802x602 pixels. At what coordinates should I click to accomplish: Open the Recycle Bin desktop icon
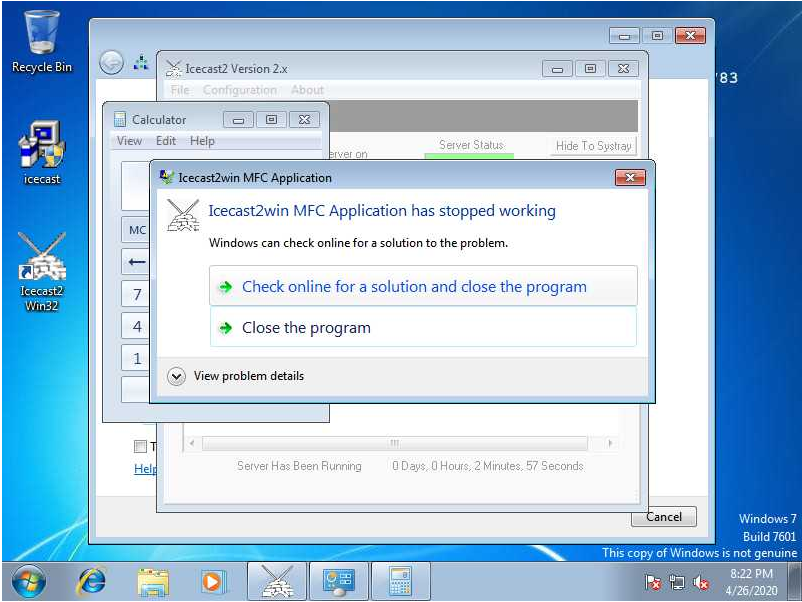41,40
